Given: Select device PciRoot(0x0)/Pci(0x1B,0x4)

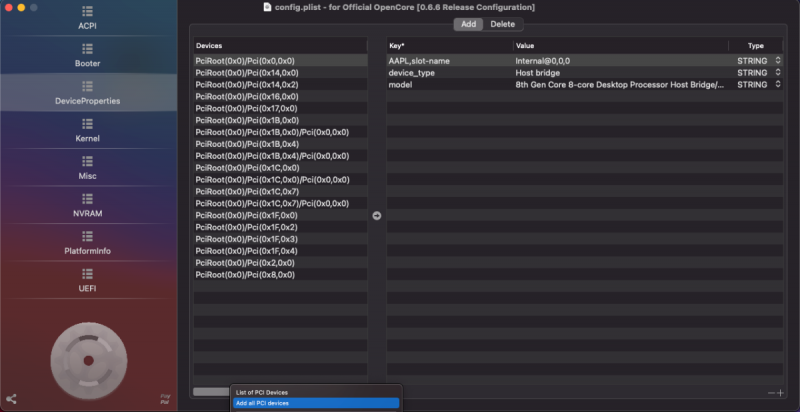Looking at the screenshot, I should tap(280, 144).
